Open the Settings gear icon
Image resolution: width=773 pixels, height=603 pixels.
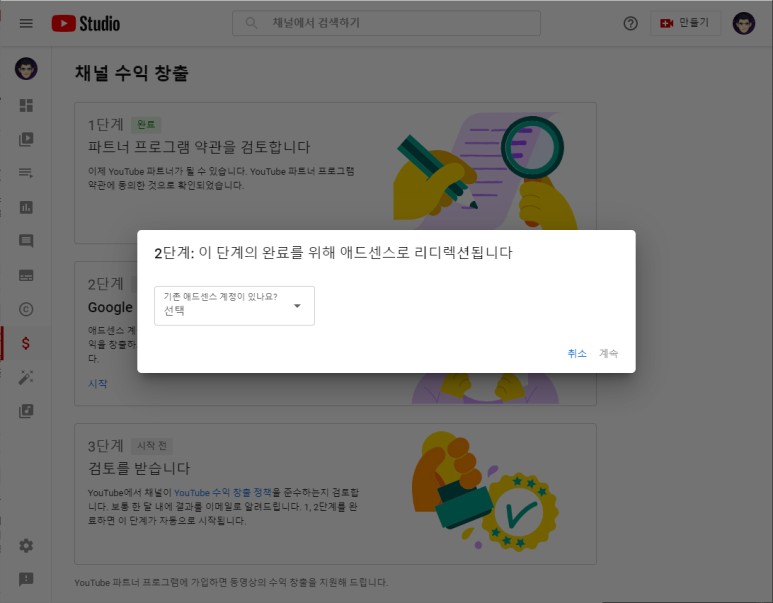pyautogui.click(x=26, y=545)
